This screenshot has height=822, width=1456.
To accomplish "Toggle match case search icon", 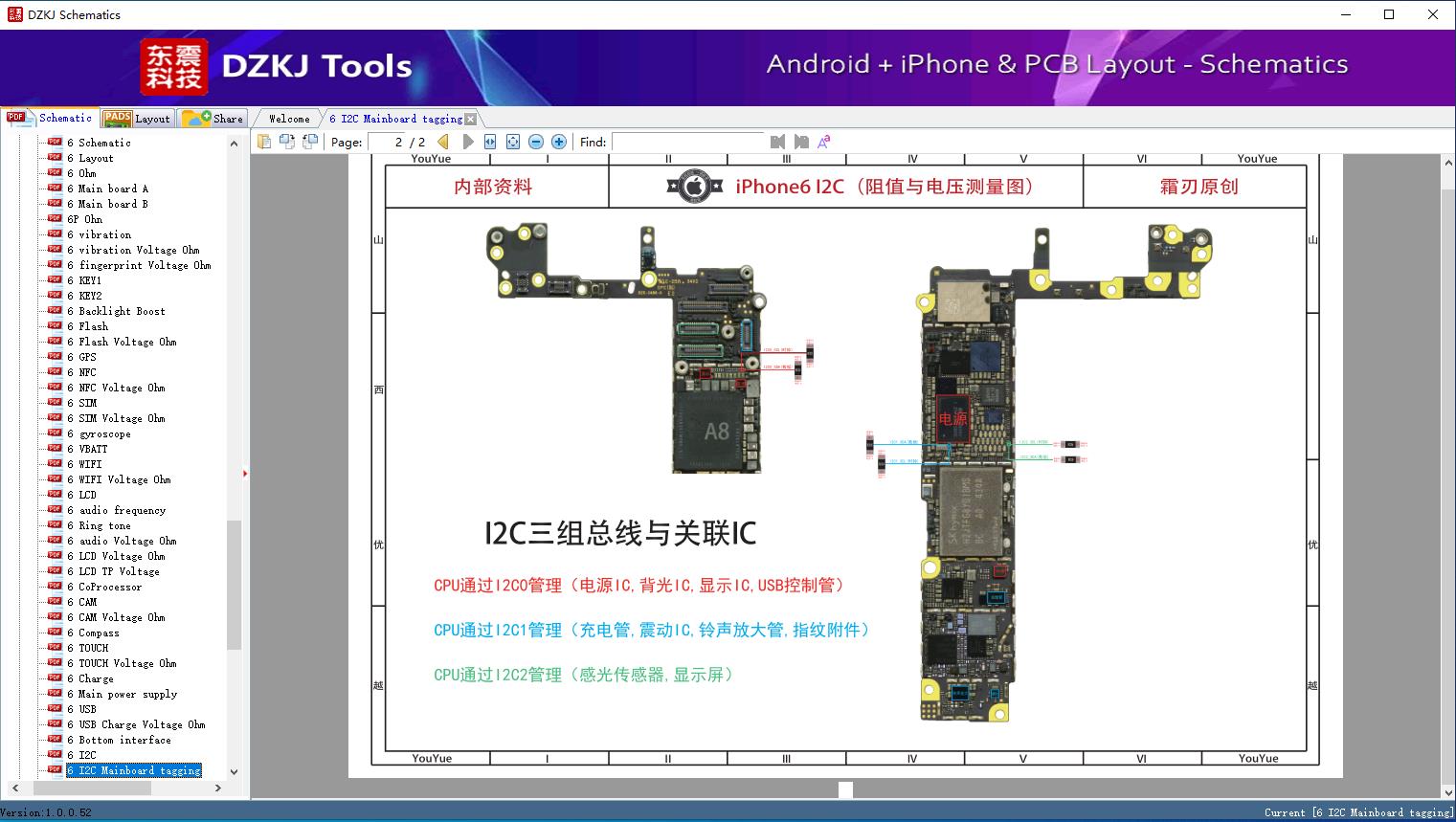I will [824, 142].
